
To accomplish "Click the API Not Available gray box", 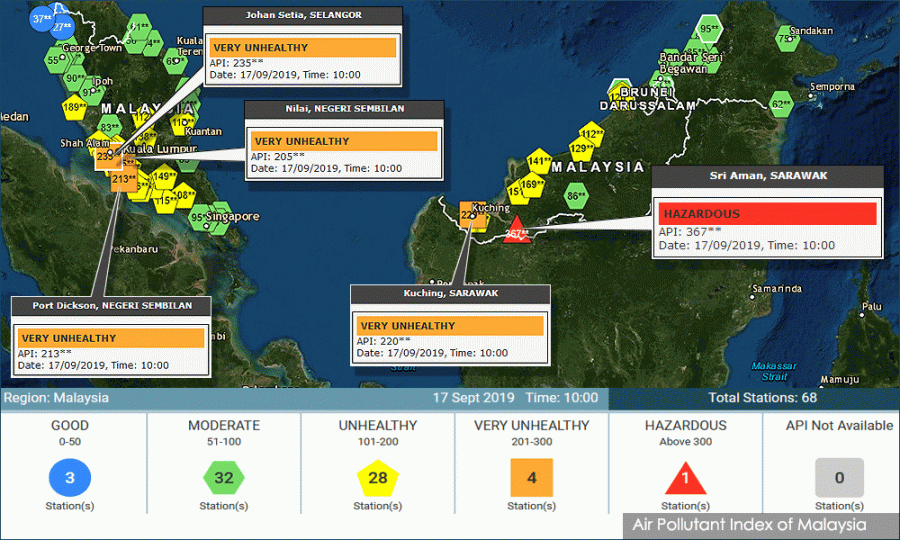I will pyautogui.click(x=839, y=478).
